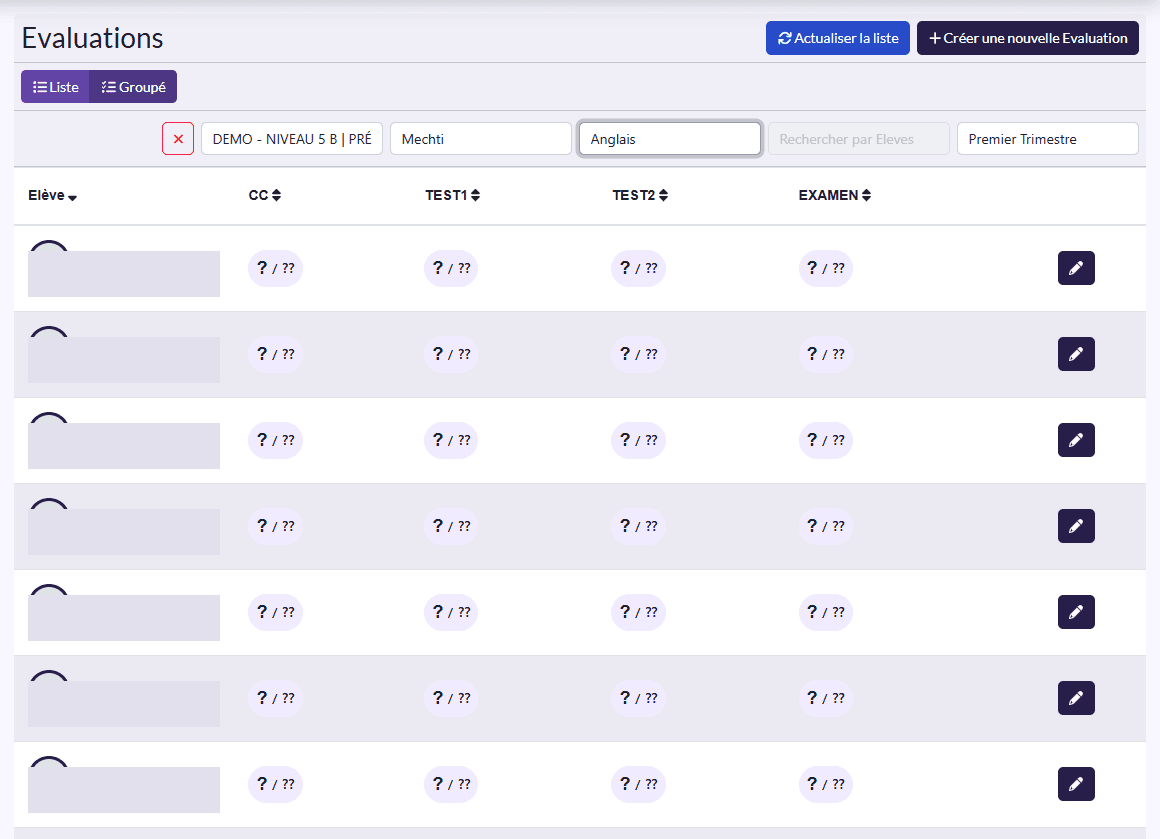Switch to the Groupé view
Viewport: 1160px width, 839px height.
133,87
